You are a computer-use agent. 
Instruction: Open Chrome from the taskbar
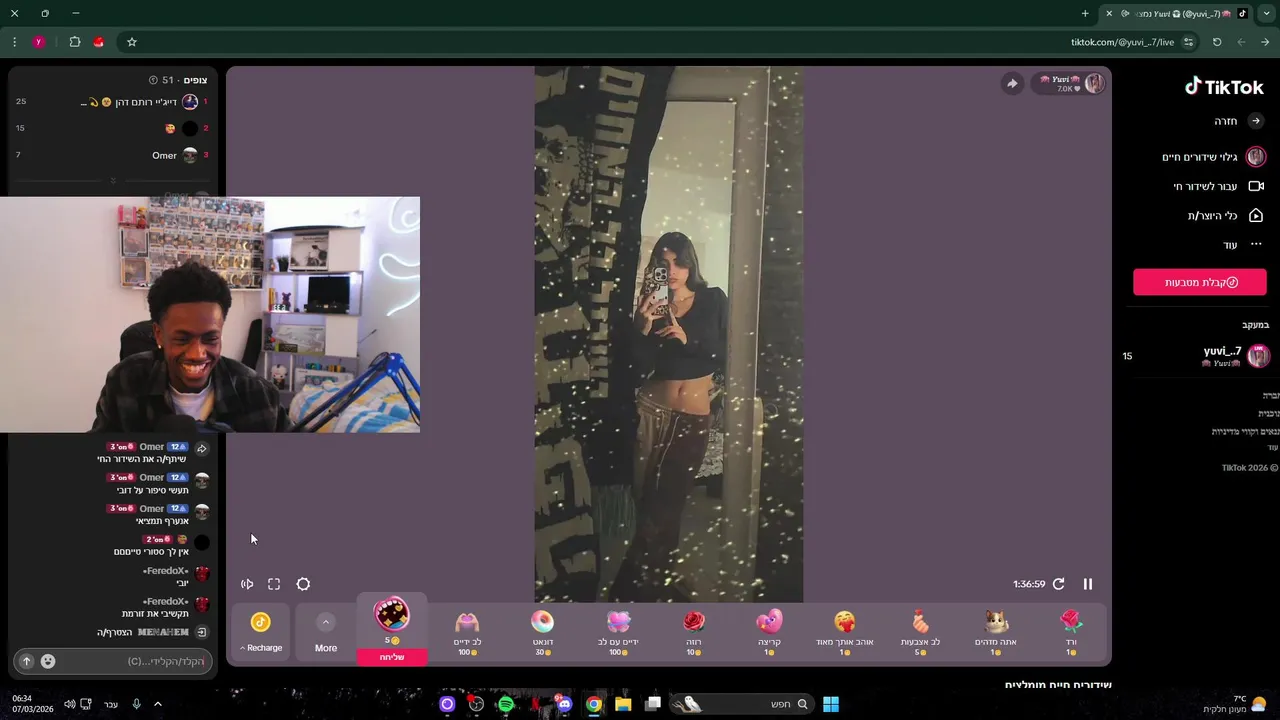594,704
